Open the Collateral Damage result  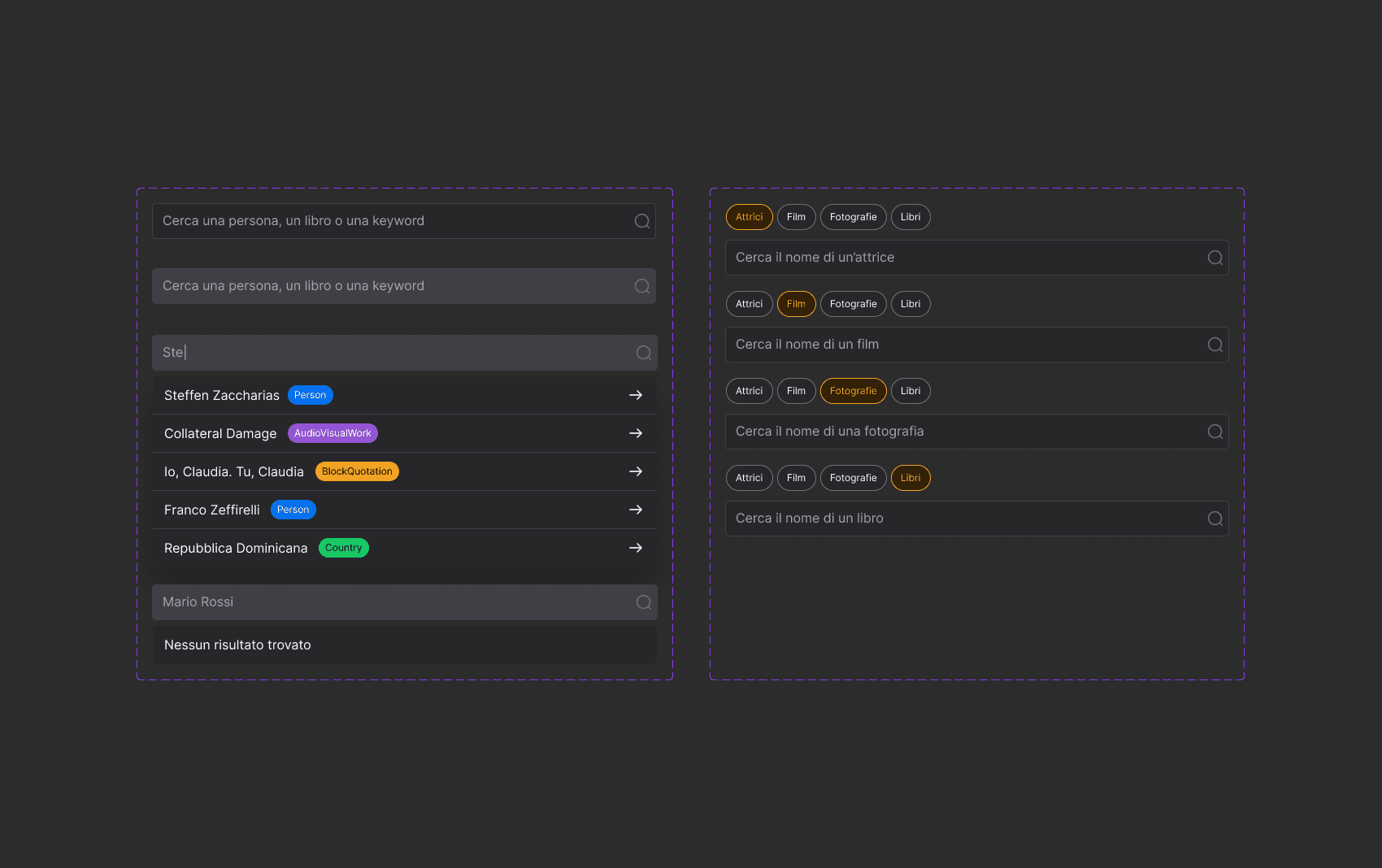405,433
